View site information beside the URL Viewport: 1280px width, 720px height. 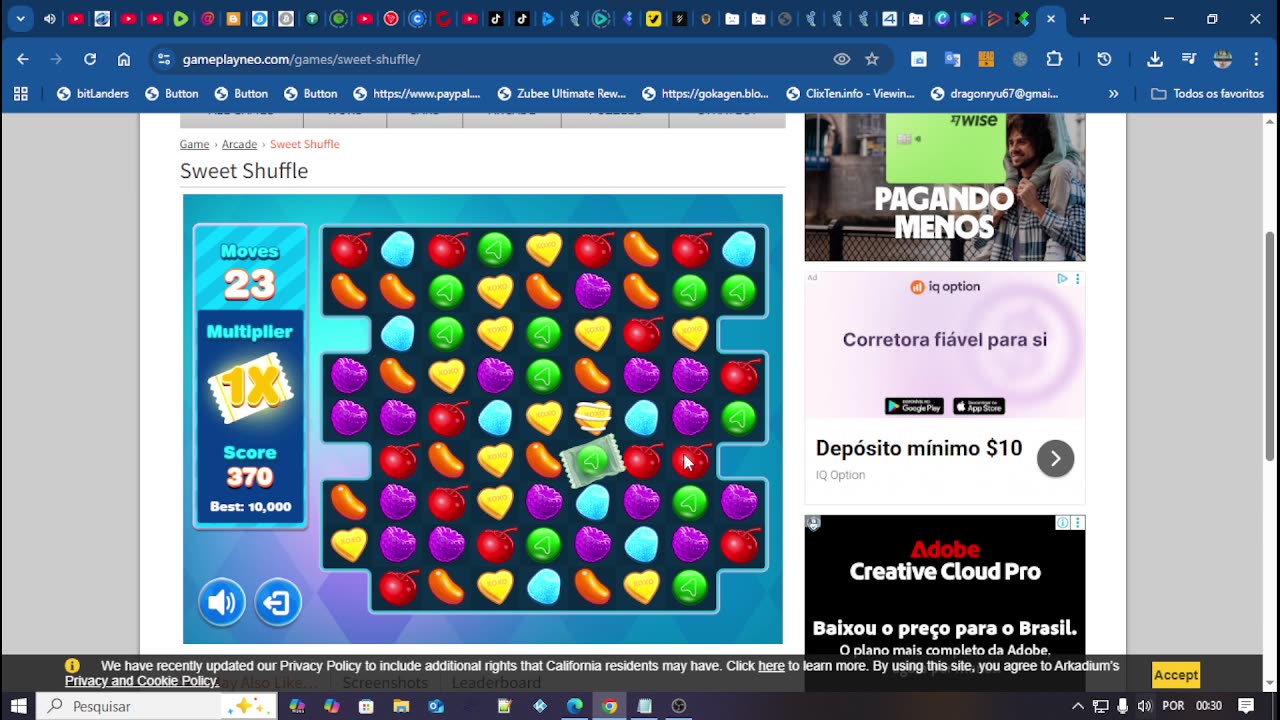click(x=164, y=59)
